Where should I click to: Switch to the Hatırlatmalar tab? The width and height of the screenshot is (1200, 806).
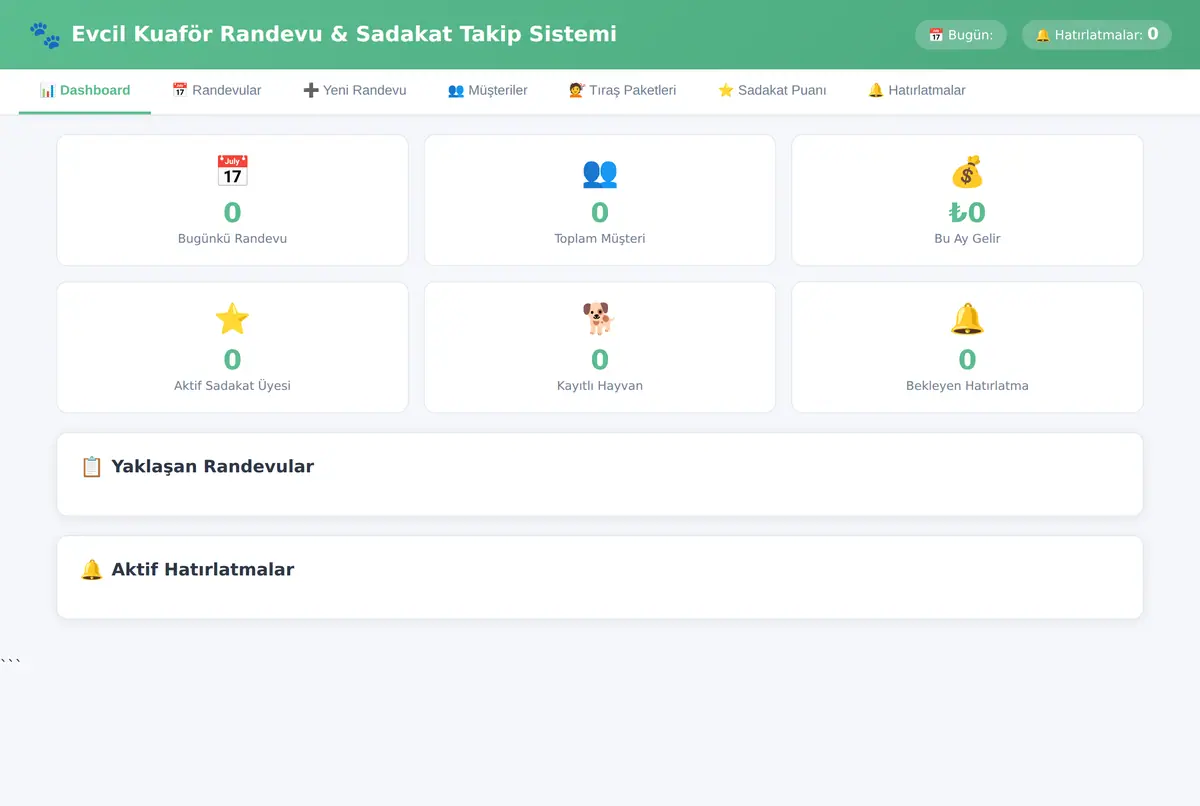[x=917, y=91]
